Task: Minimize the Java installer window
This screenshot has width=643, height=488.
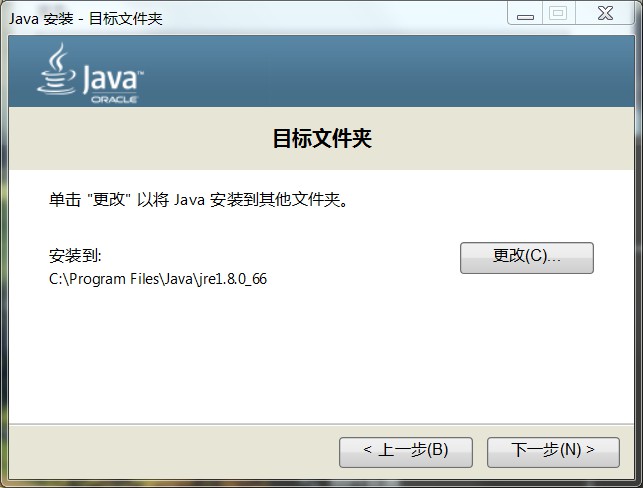Action: point(526,13)
